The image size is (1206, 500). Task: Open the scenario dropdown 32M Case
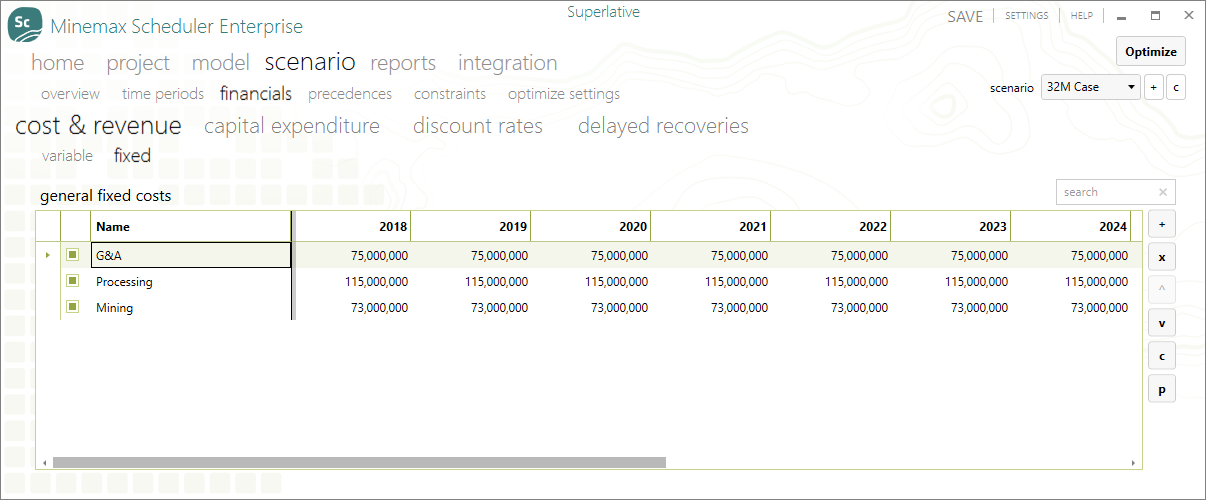tap(1091, 87)
